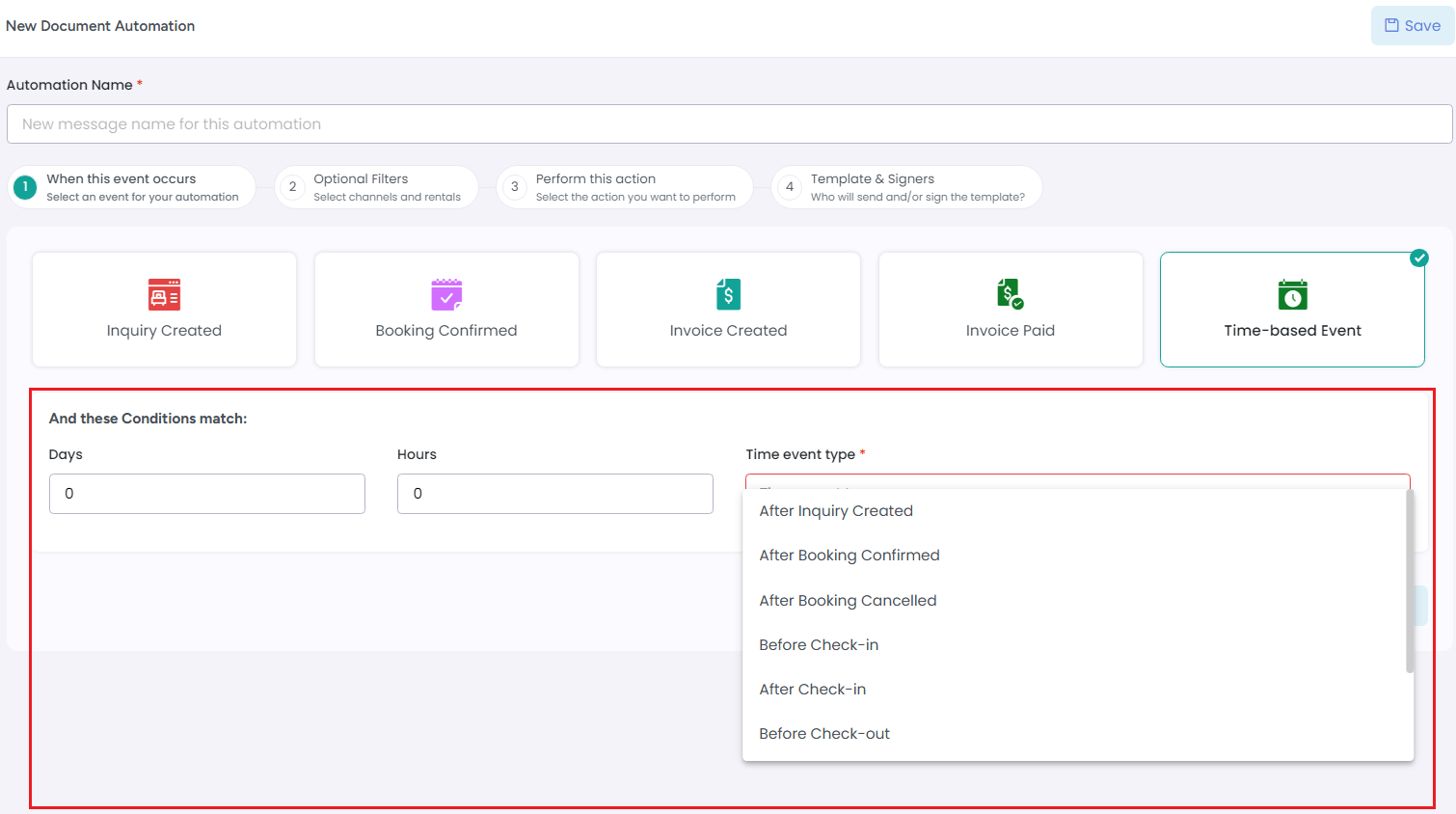This screenshot has height=814, width=1456.
Task: Click the Save button
Action: pyautogui.click(x=1413, y=26)
